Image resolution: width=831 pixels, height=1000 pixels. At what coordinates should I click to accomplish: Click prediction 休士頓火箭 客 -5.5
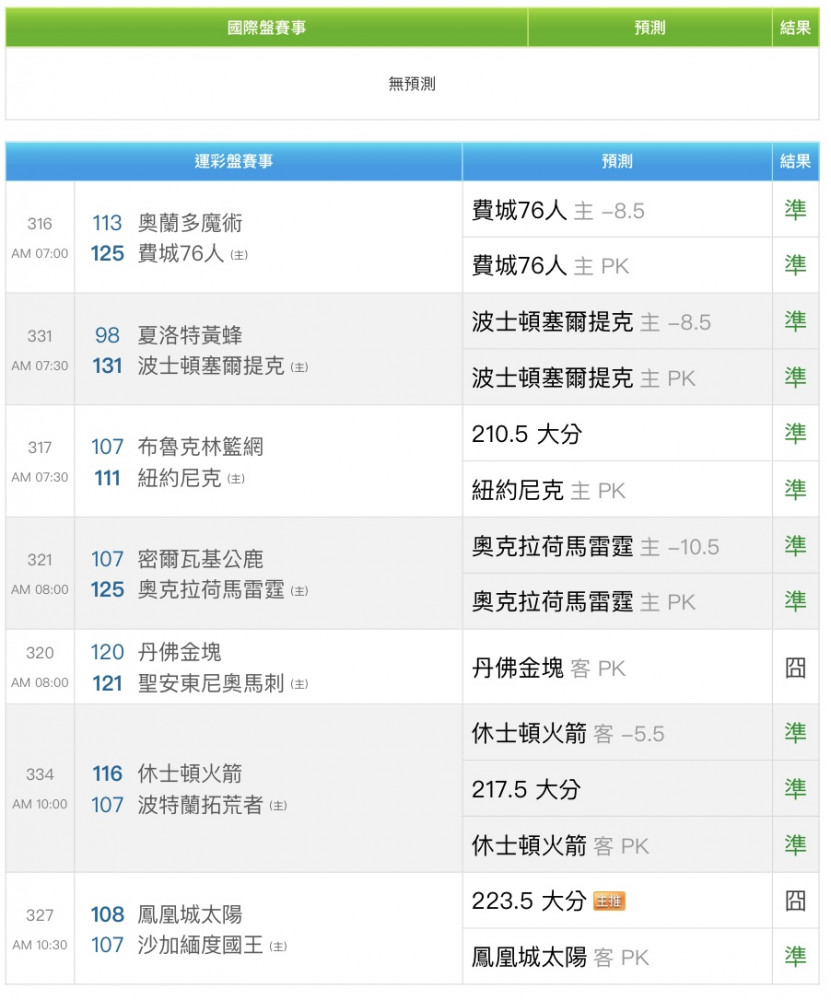[x=568, y=733]
